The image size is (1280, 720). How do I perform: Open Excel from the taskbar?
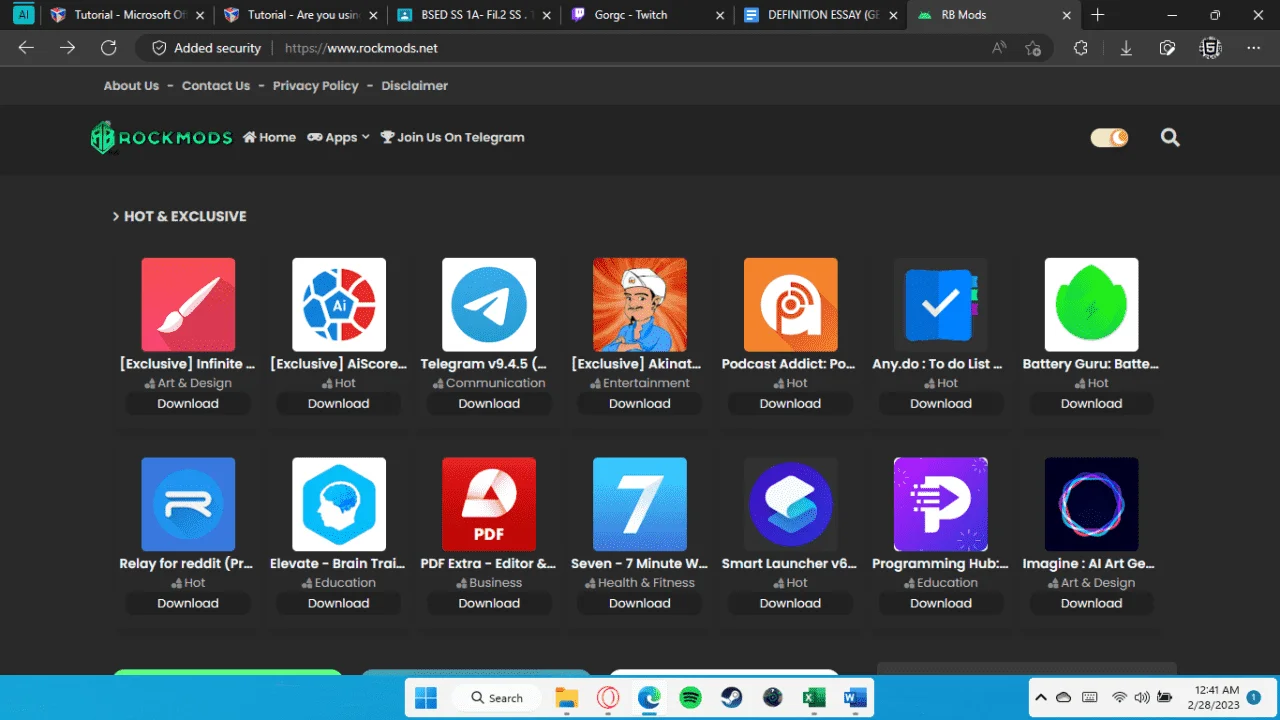coord(814,698)
